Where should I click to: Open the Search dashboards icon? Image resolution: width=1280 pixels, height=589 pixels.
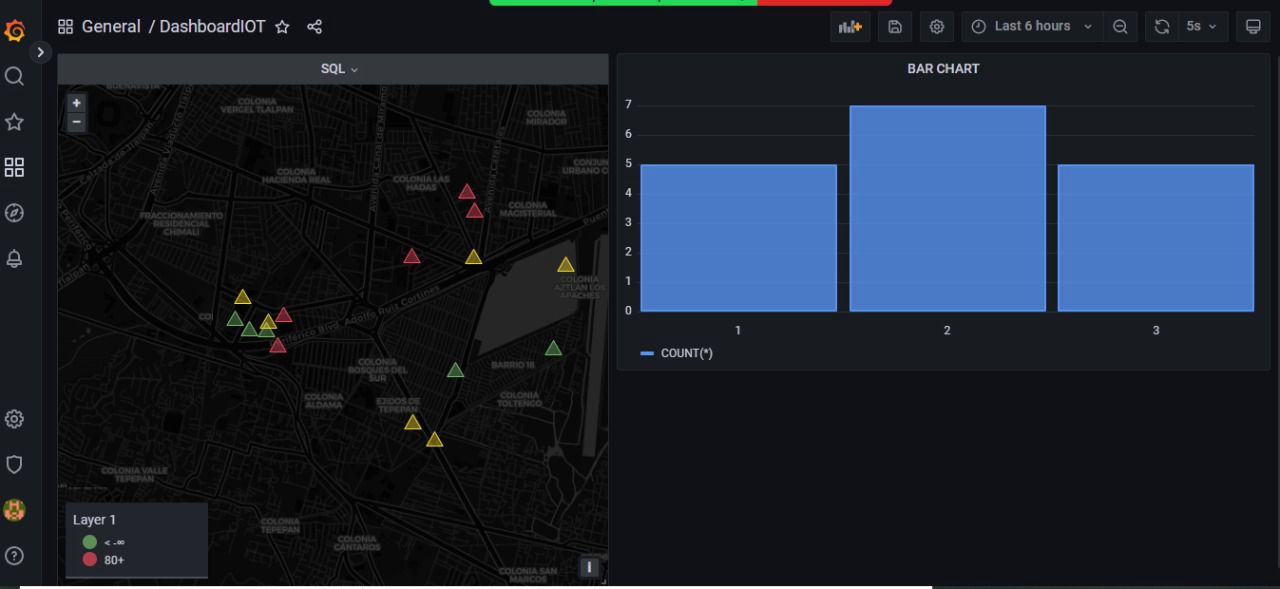[x=15, y=77]
